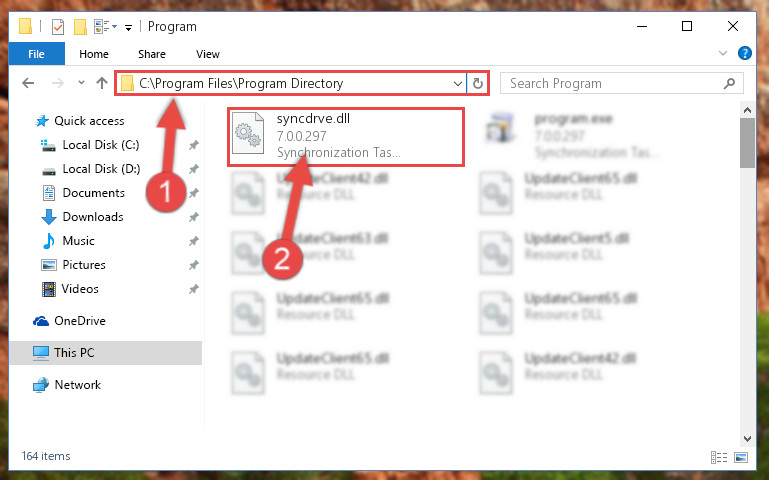Switch to the Details view layout icon

(718, 457)
